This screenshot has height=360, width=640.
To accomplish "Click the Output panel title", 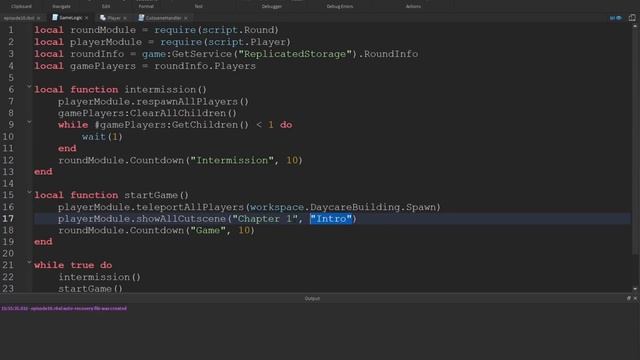I will 312,298.
